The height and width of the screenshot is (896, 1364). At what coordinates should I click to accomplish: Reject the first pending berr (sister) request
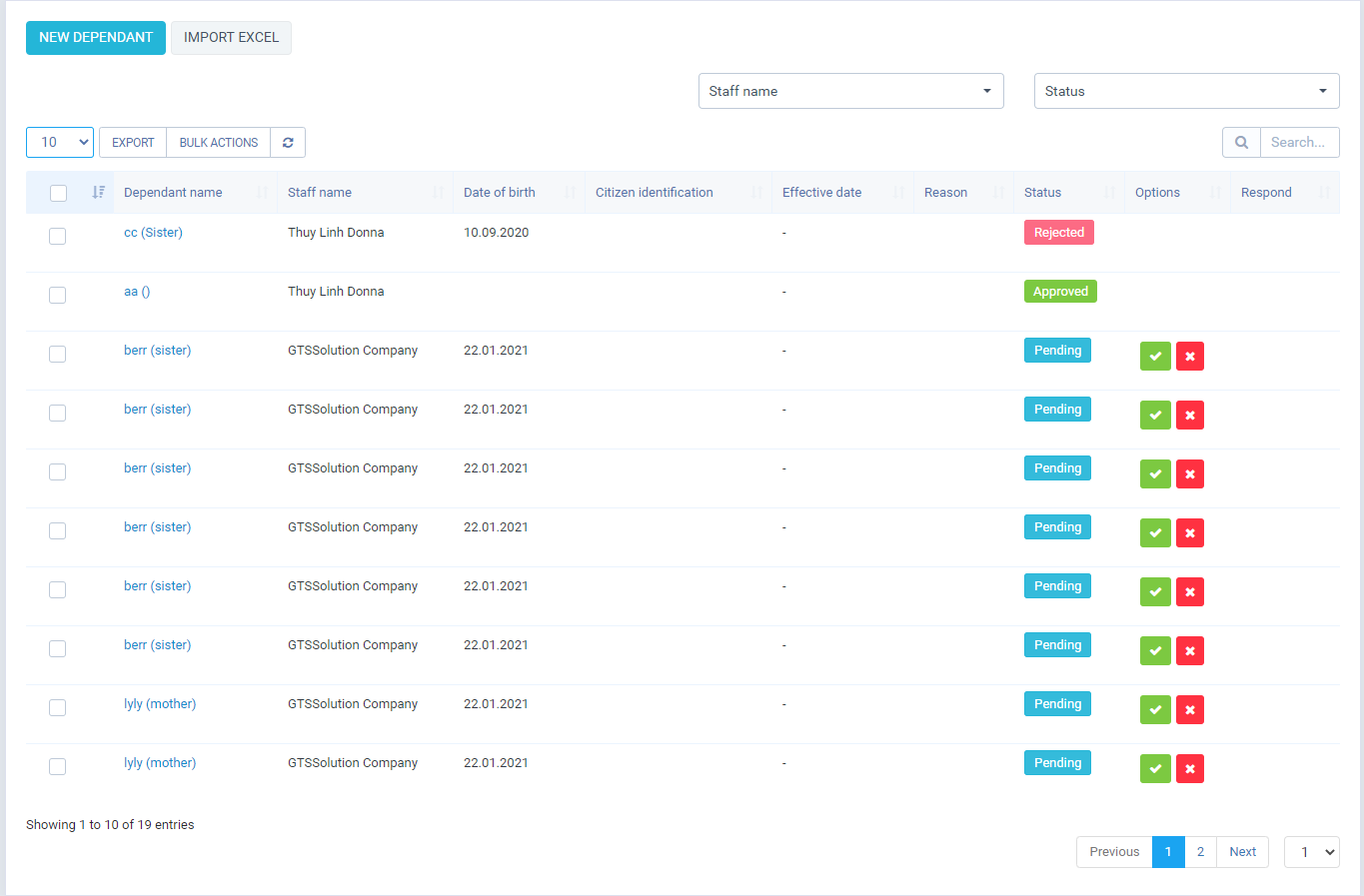point(1189,356)
